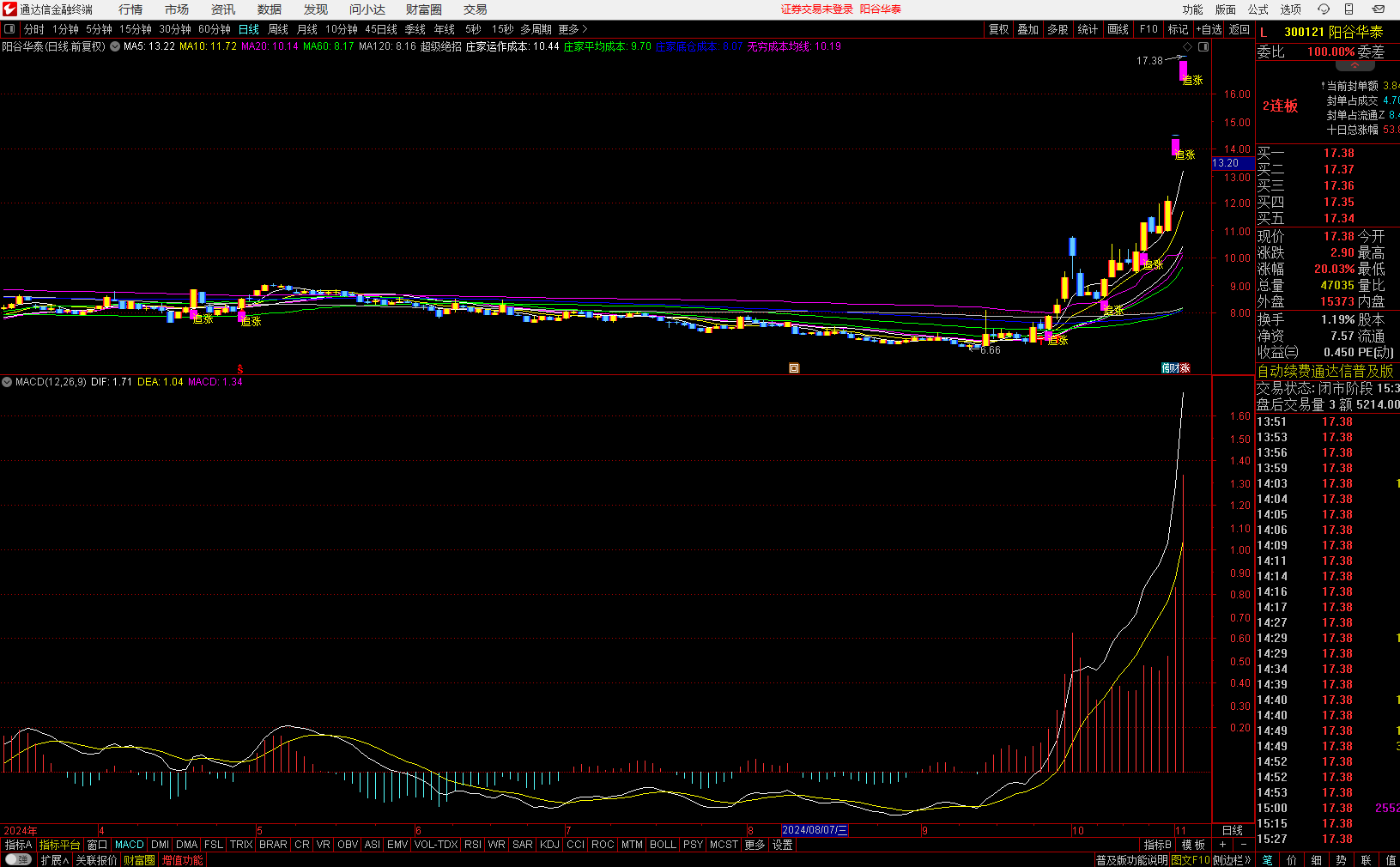Open the 复权 adjustment menu

point(999,29)
